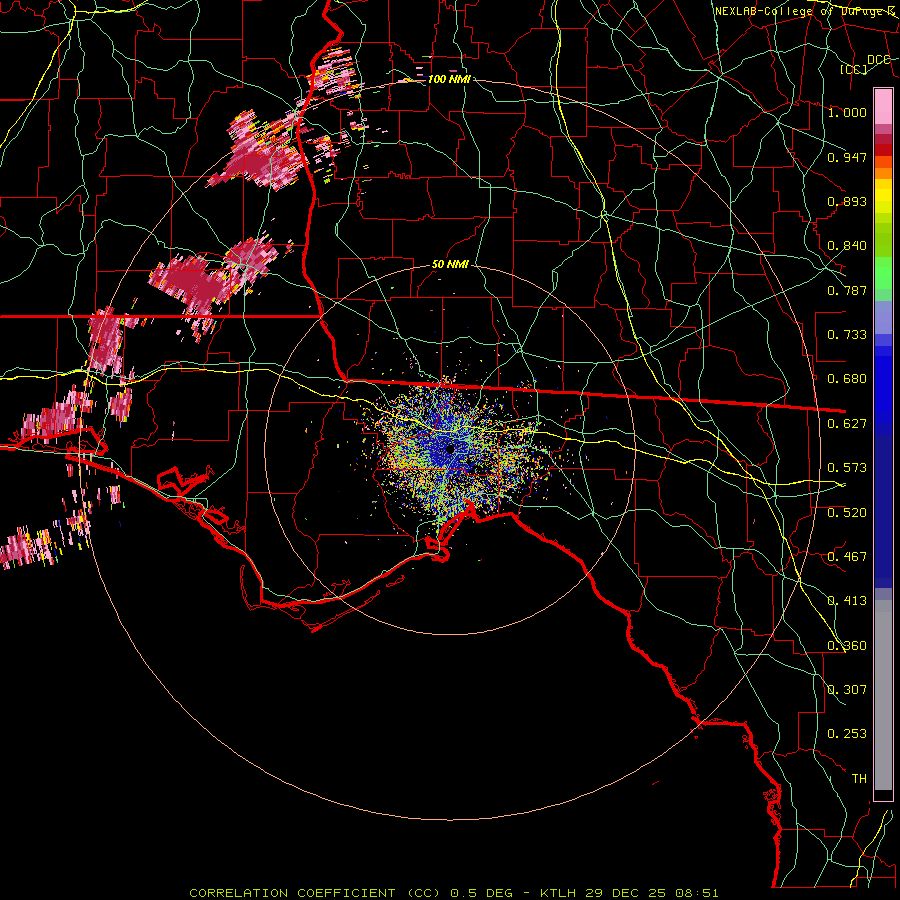Click the 0.627 scale label
This screenshot has width=900, height=900.
[x=847, y=423]
